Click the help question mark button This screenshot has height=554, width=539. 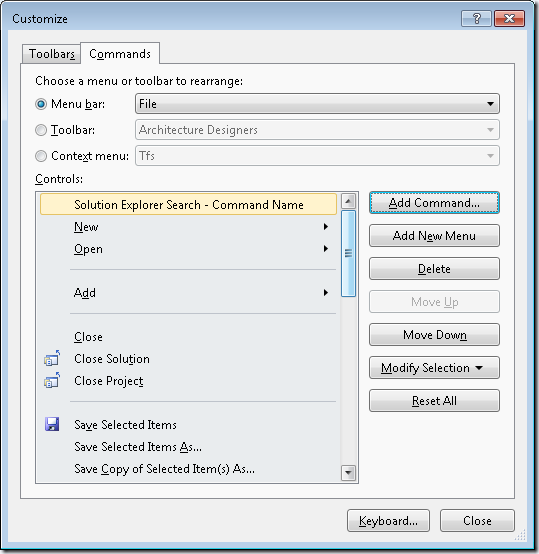tap(476, 18)
